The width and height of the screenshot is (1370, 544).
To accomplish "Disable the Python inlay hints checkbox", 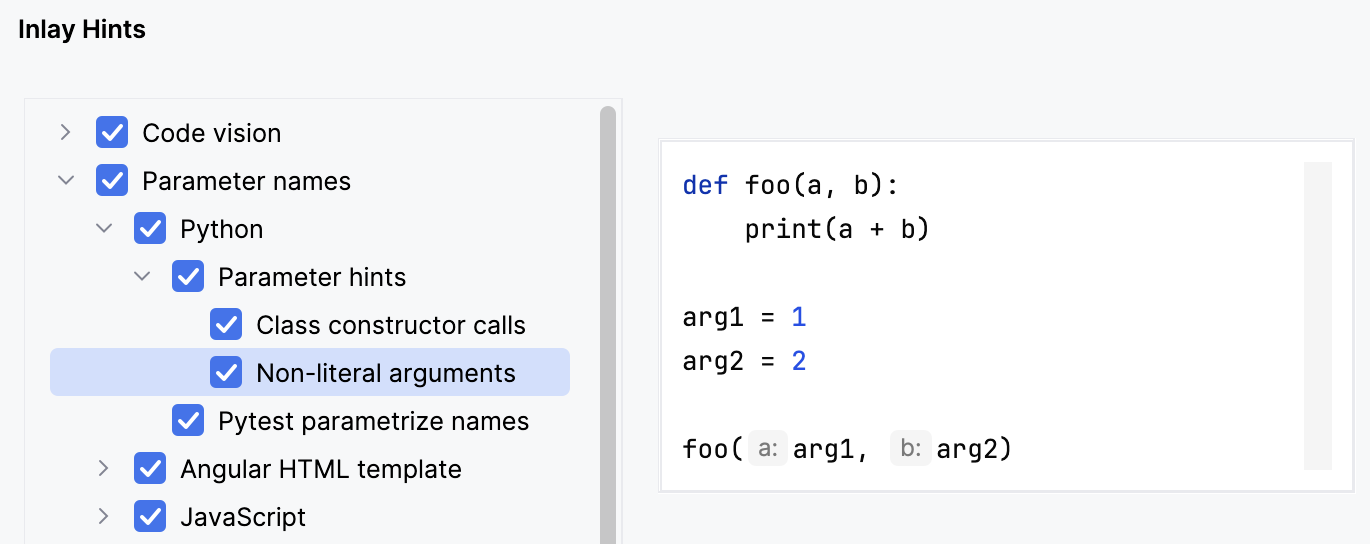I will (x=150, y=229).
